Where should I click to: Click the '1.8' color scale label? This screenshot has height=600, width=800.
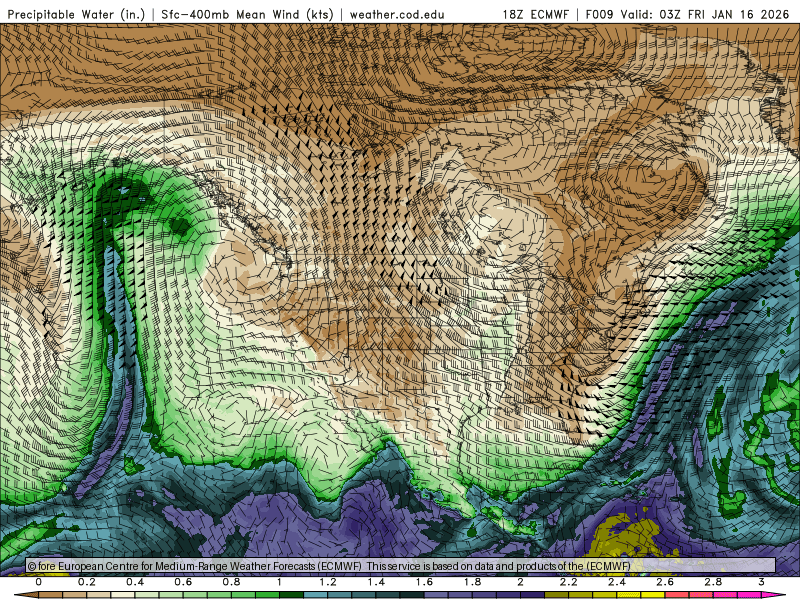(x=472, y=582)
